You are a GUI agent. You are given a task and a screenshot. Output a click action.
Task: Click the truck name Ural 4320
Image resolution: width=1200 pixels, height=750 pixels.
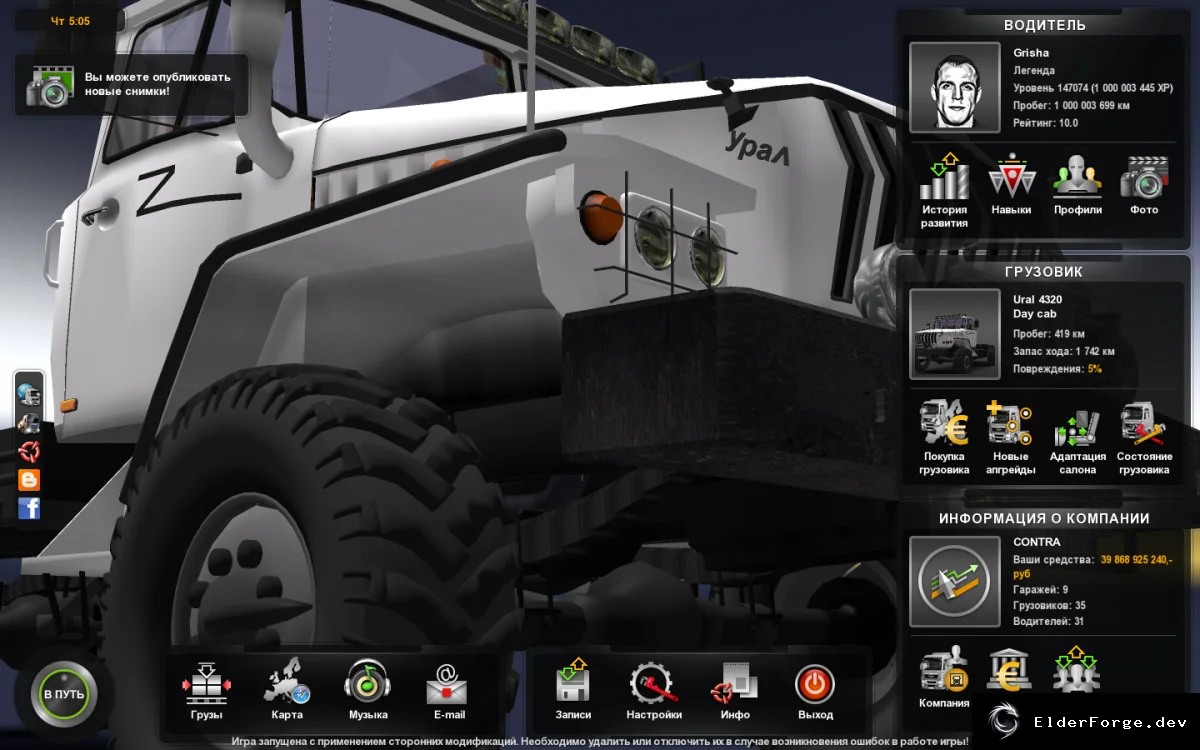1037,299
